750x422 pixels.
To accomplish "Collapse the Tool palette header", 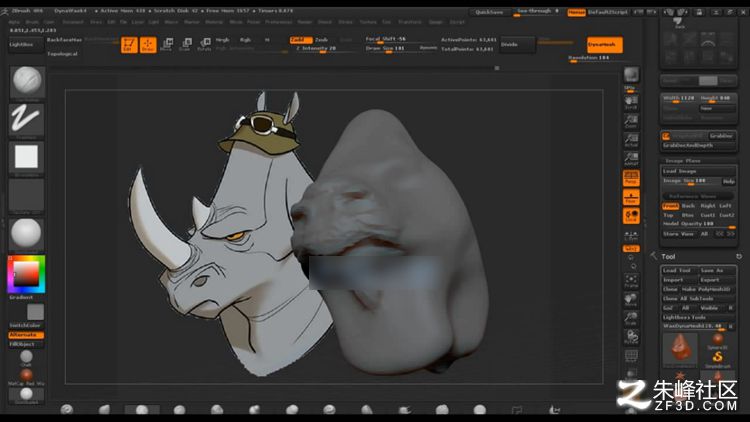I will tap(668, 256).
